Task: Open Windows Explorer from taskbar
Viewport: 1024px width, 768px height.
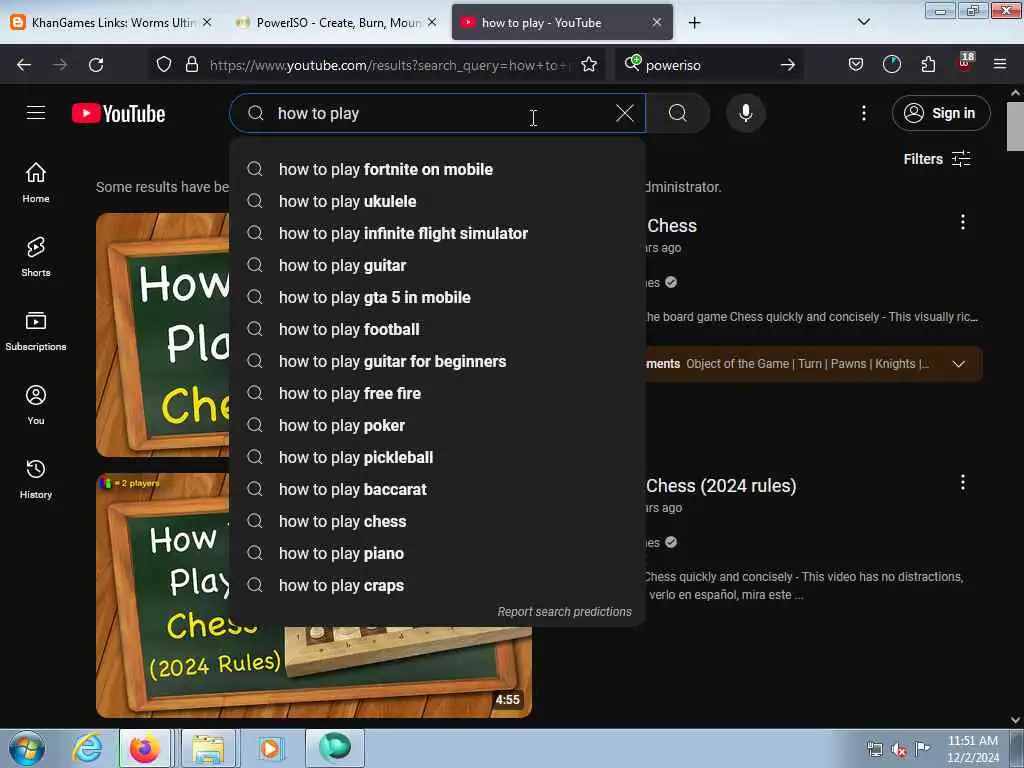Action: pyautogui.click(x=207, y=748)
